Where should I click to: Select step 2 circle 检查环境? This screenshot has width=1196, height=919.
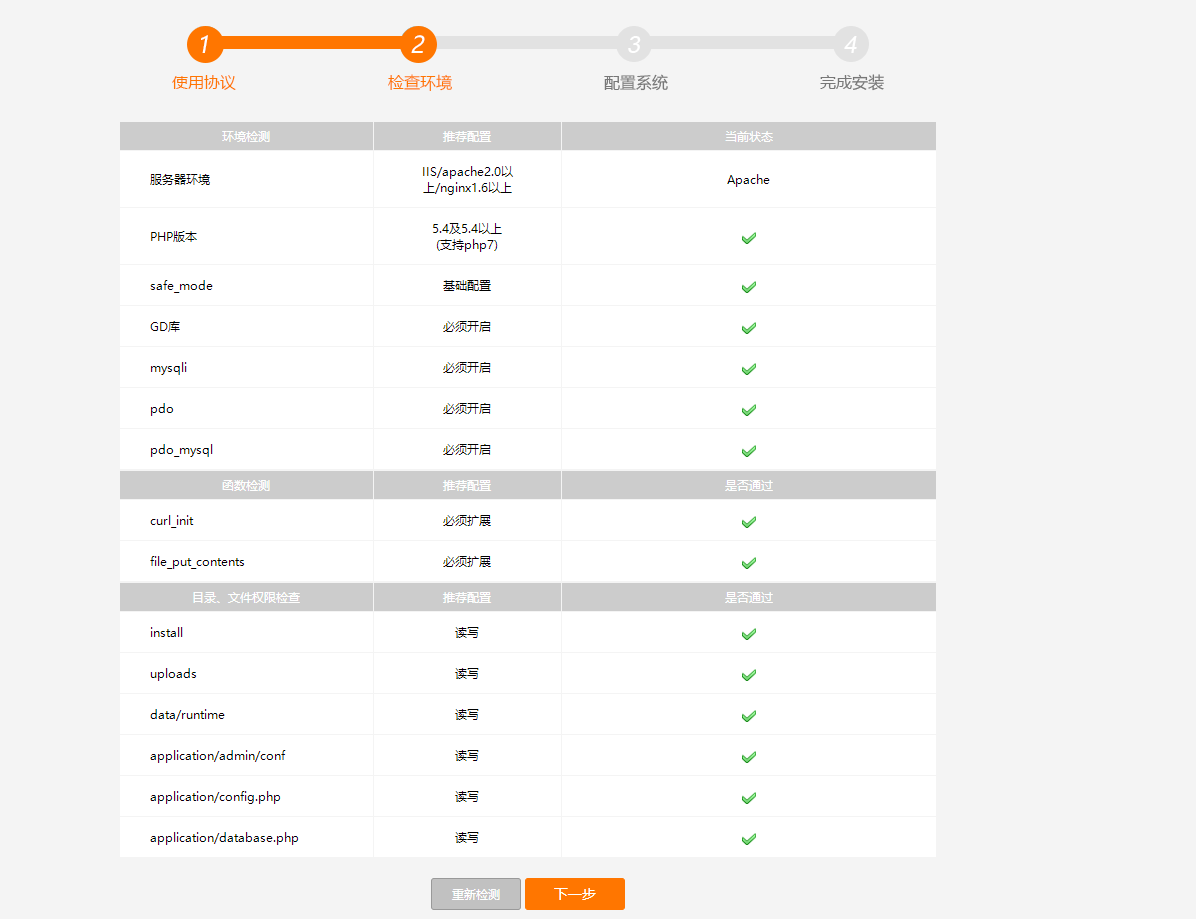pos(420,44)
